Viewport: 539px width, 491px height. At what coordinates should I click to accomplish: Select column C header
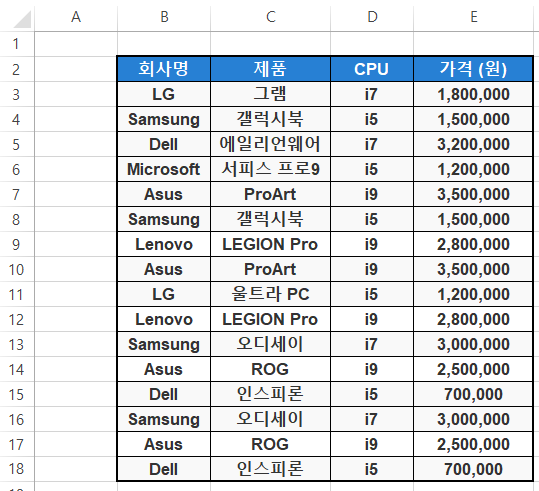point(270,16)
